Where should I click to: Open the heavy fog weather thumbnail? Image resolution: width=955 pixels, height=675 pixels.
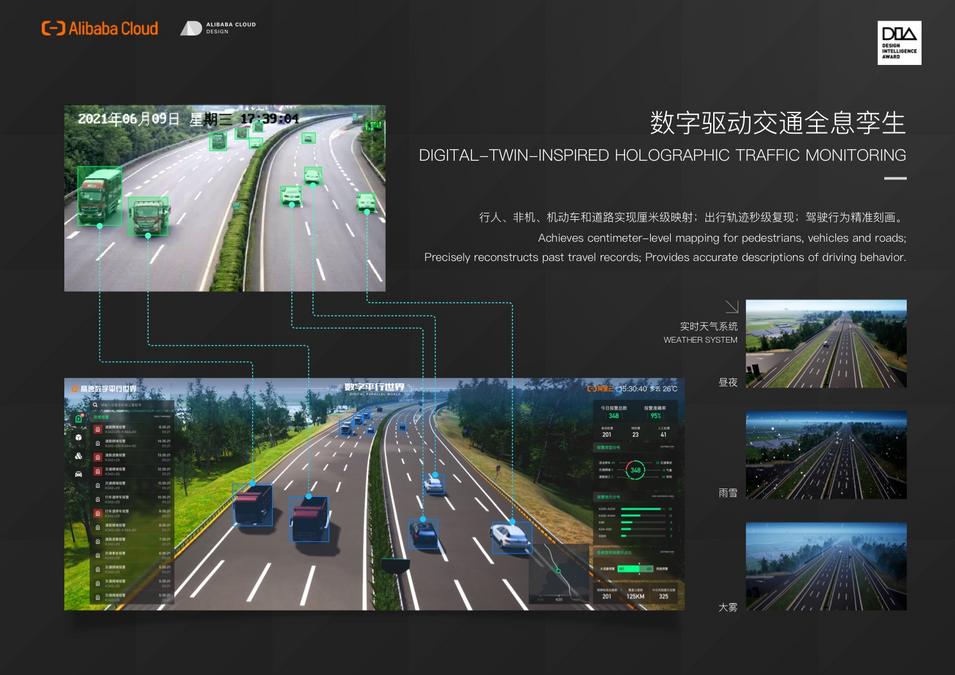coord(826,566)
